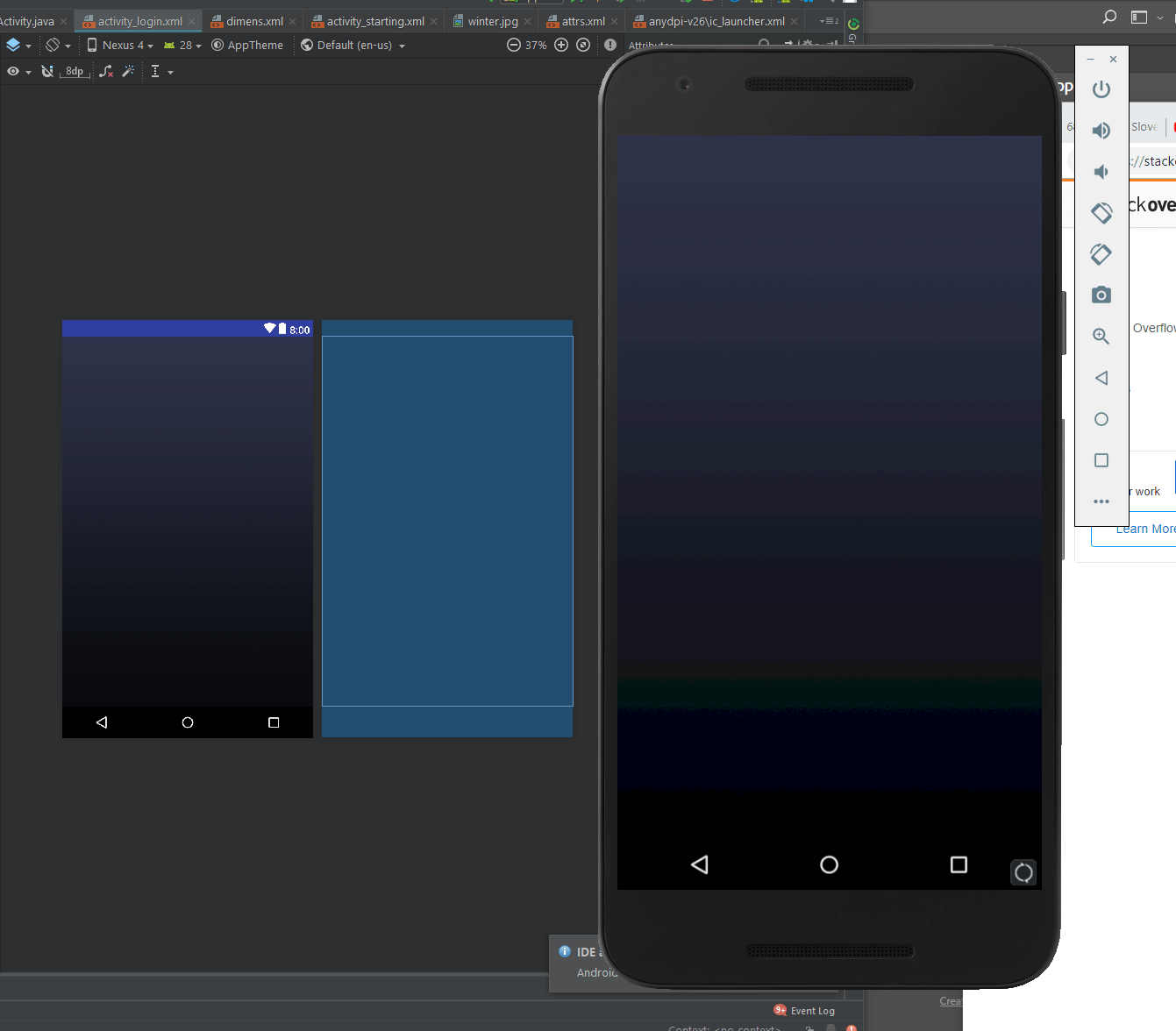
Task: Click the AppTheme theme button
Action: click(x=247, y=45)
